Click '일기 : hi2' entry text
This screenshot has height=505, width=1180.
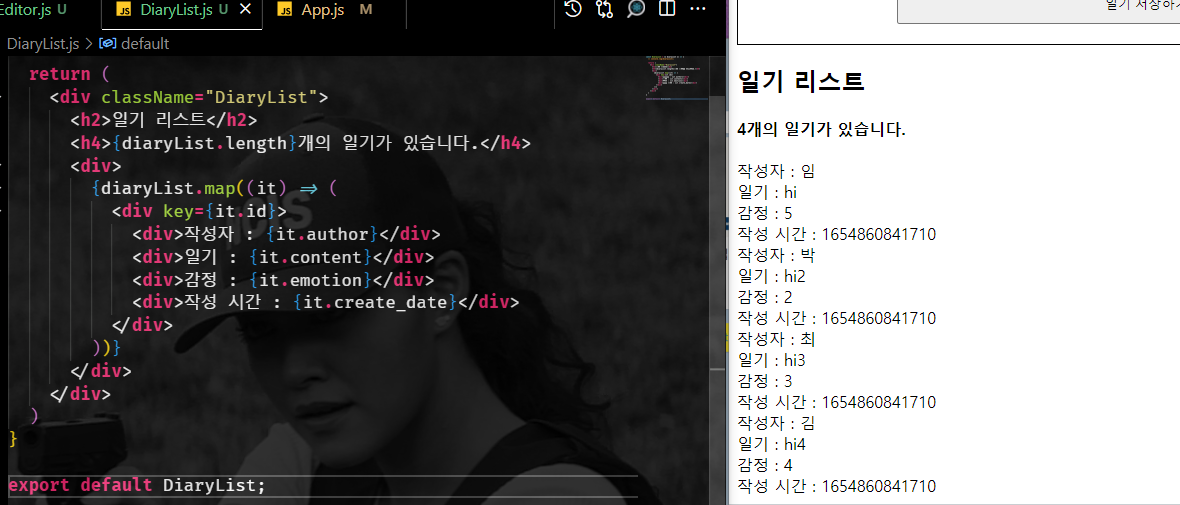772,276
